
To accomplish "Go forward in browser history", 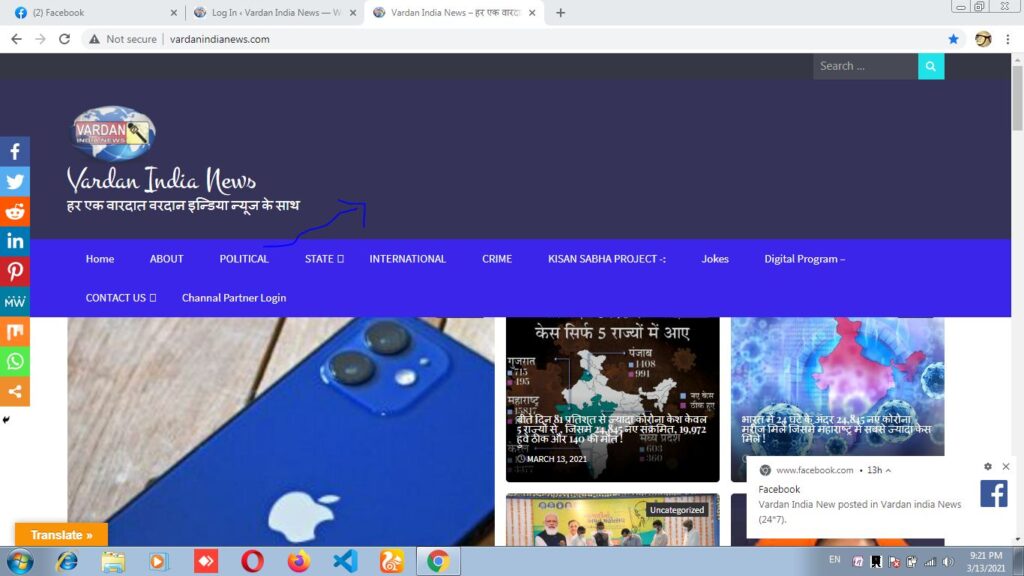I will tap(40, 39).
